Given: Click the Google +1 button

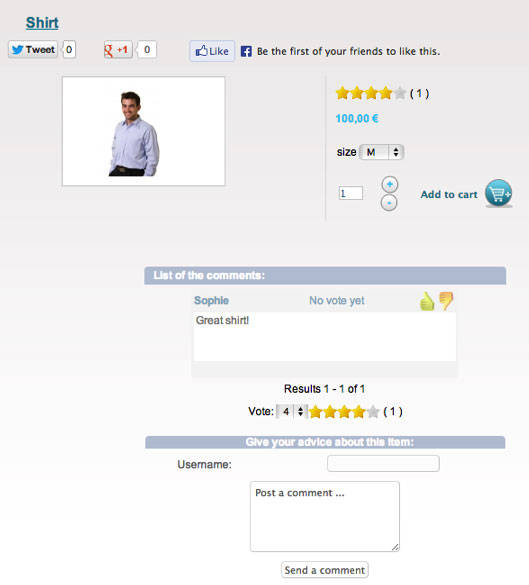Looking at the screenshot, I should point(118,50).
